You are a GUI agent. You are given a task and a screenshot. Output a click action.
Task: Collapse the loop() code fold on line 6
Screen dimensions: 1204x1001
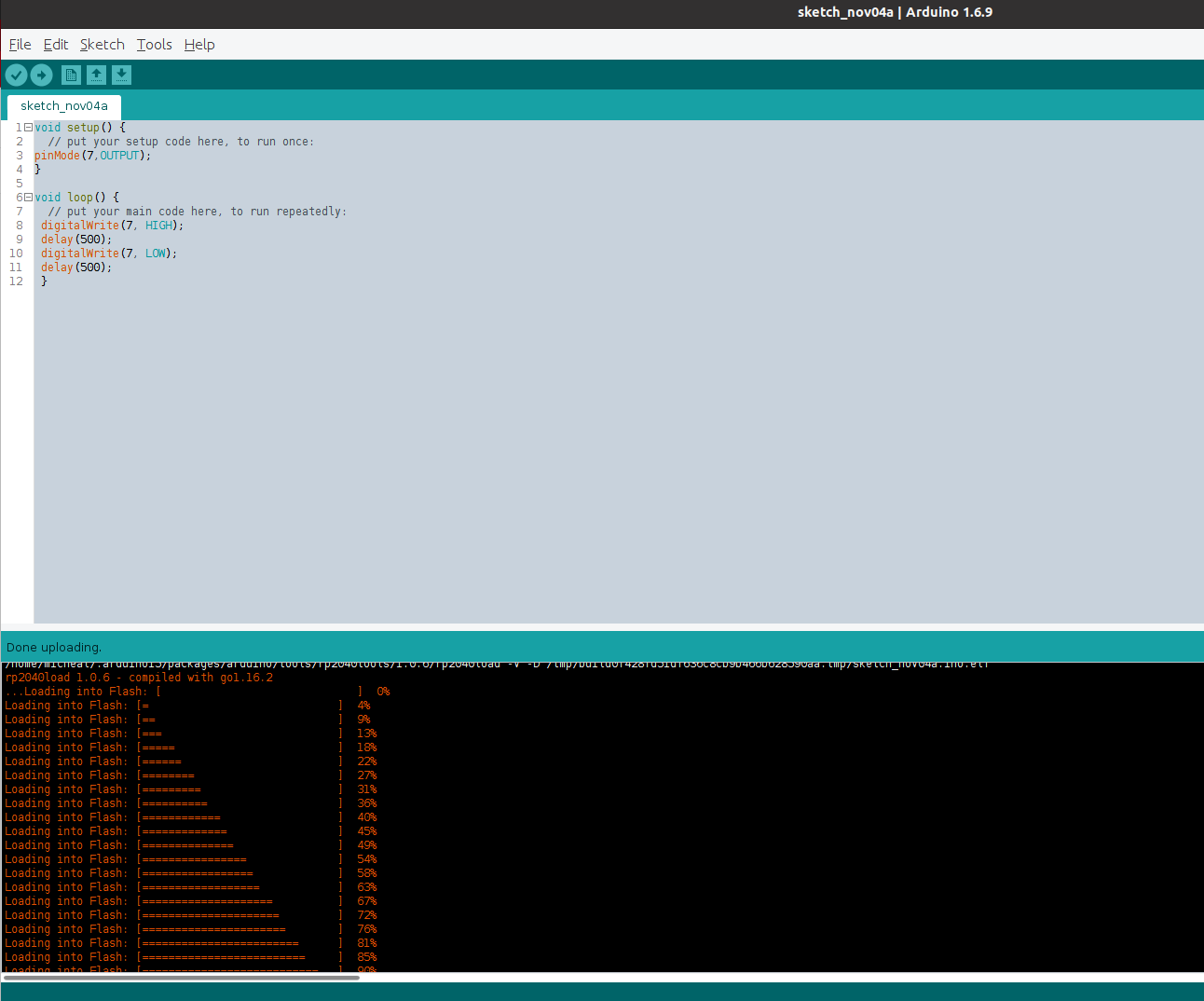click(27, 197)
